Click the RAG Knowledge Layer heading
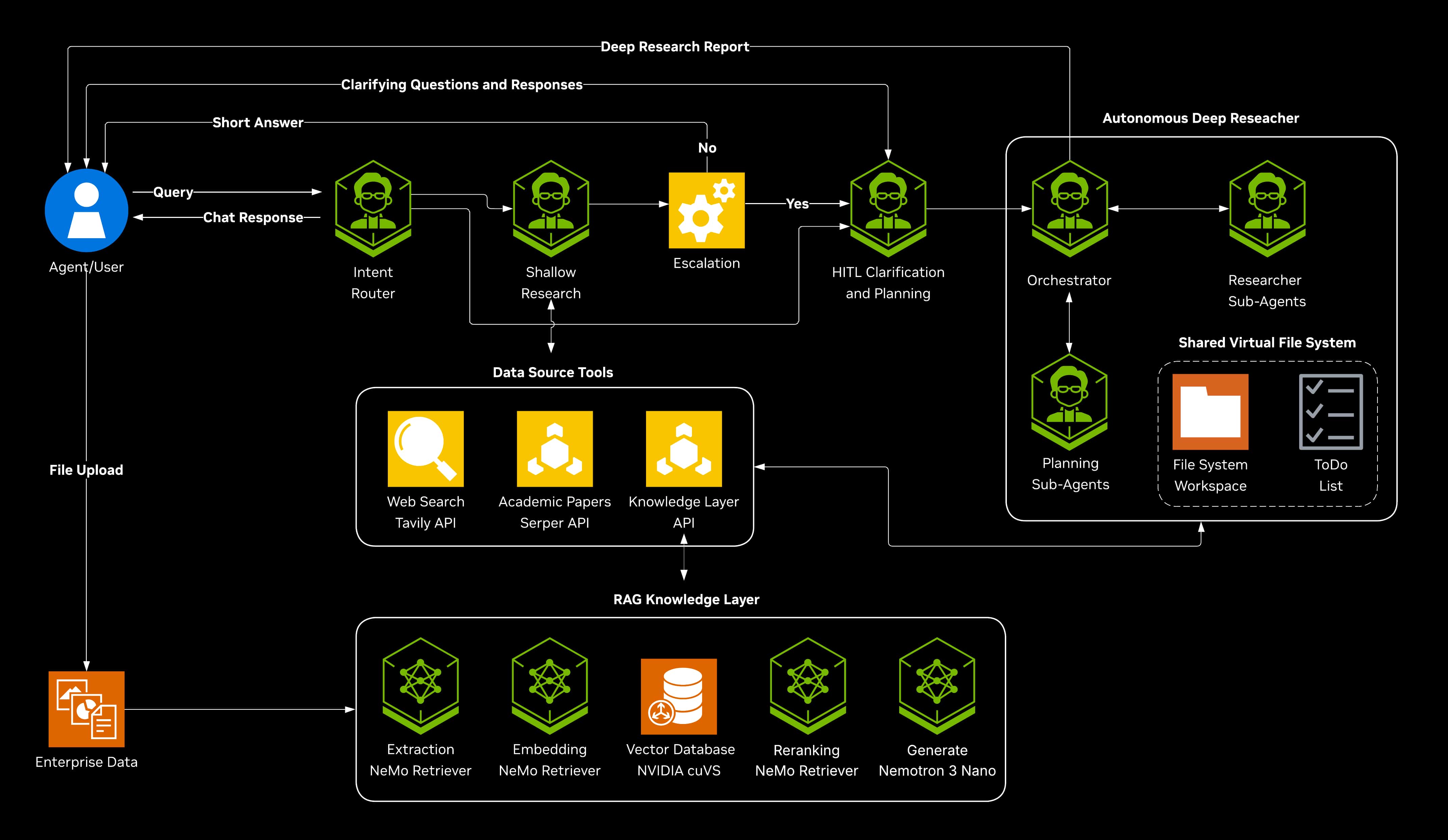 click(x=686, y=599)
